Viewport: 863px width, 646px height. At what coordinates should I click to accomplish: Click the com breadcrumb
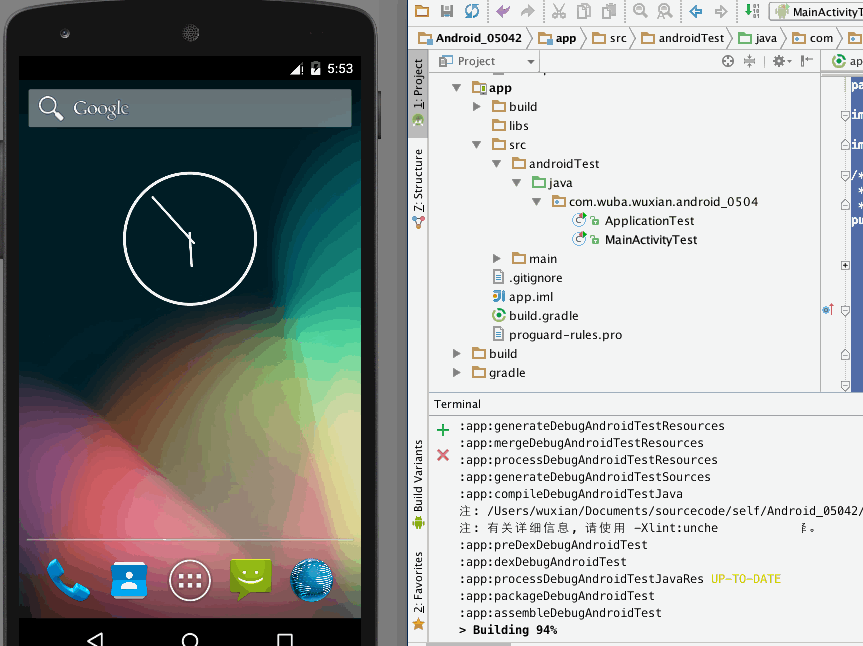[x=812, y=38]
